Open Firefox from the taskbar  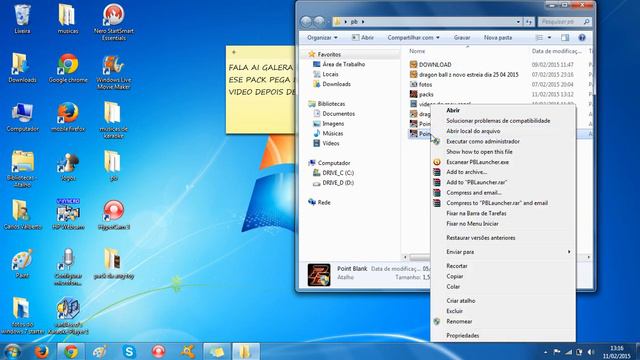click(41, 351)
